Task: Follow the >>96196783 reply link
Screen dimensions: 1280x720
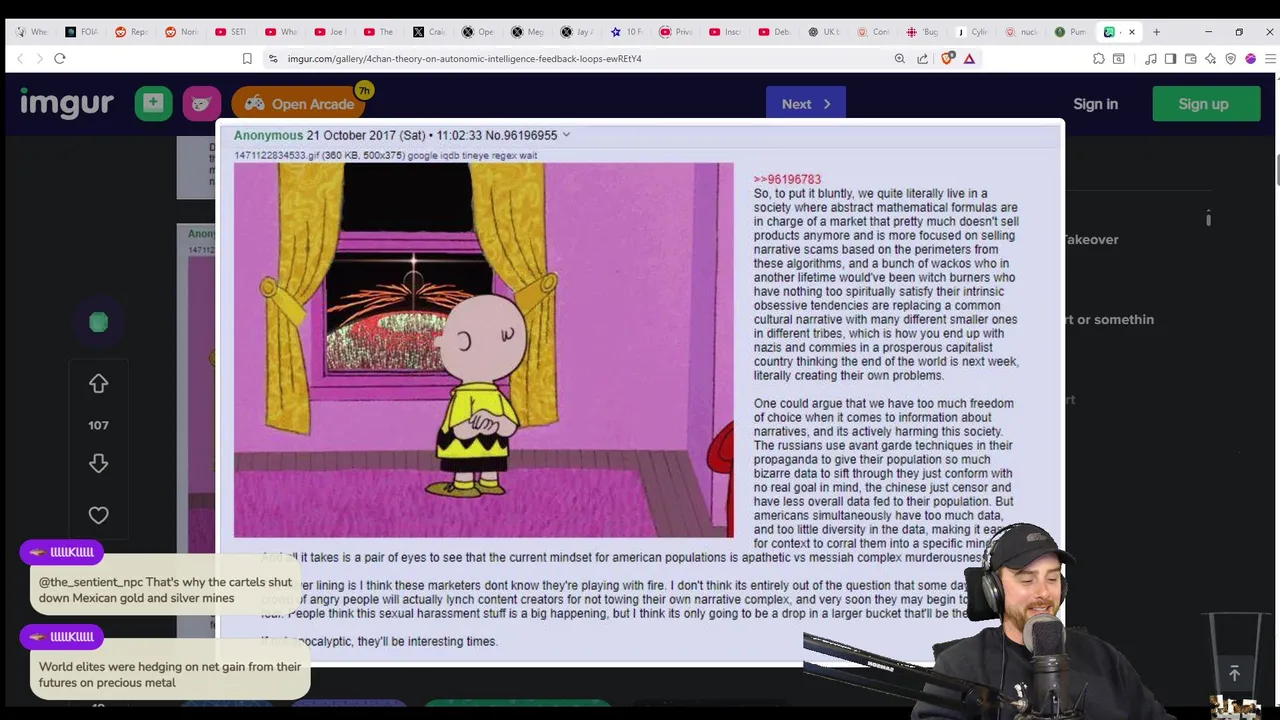Action: (787, 179)
